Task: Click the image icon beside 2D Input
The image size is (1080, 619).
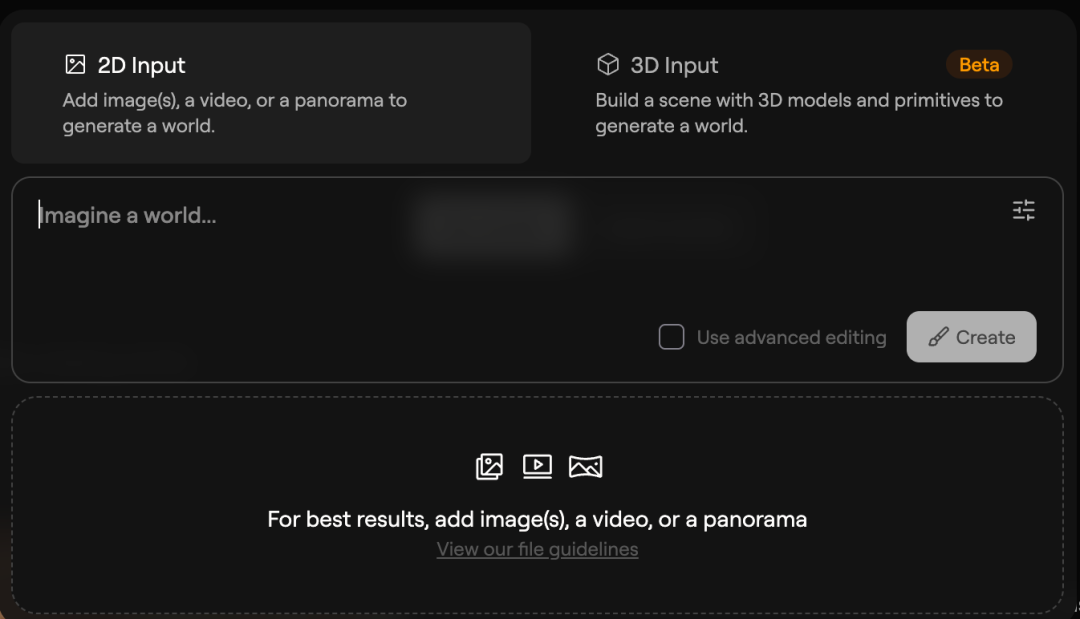Action: click(x=75, y=65)
